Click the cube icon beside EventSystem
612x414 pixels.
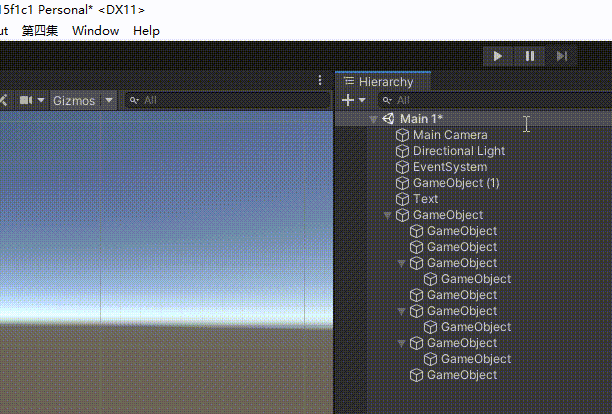[x=402, y=167]
